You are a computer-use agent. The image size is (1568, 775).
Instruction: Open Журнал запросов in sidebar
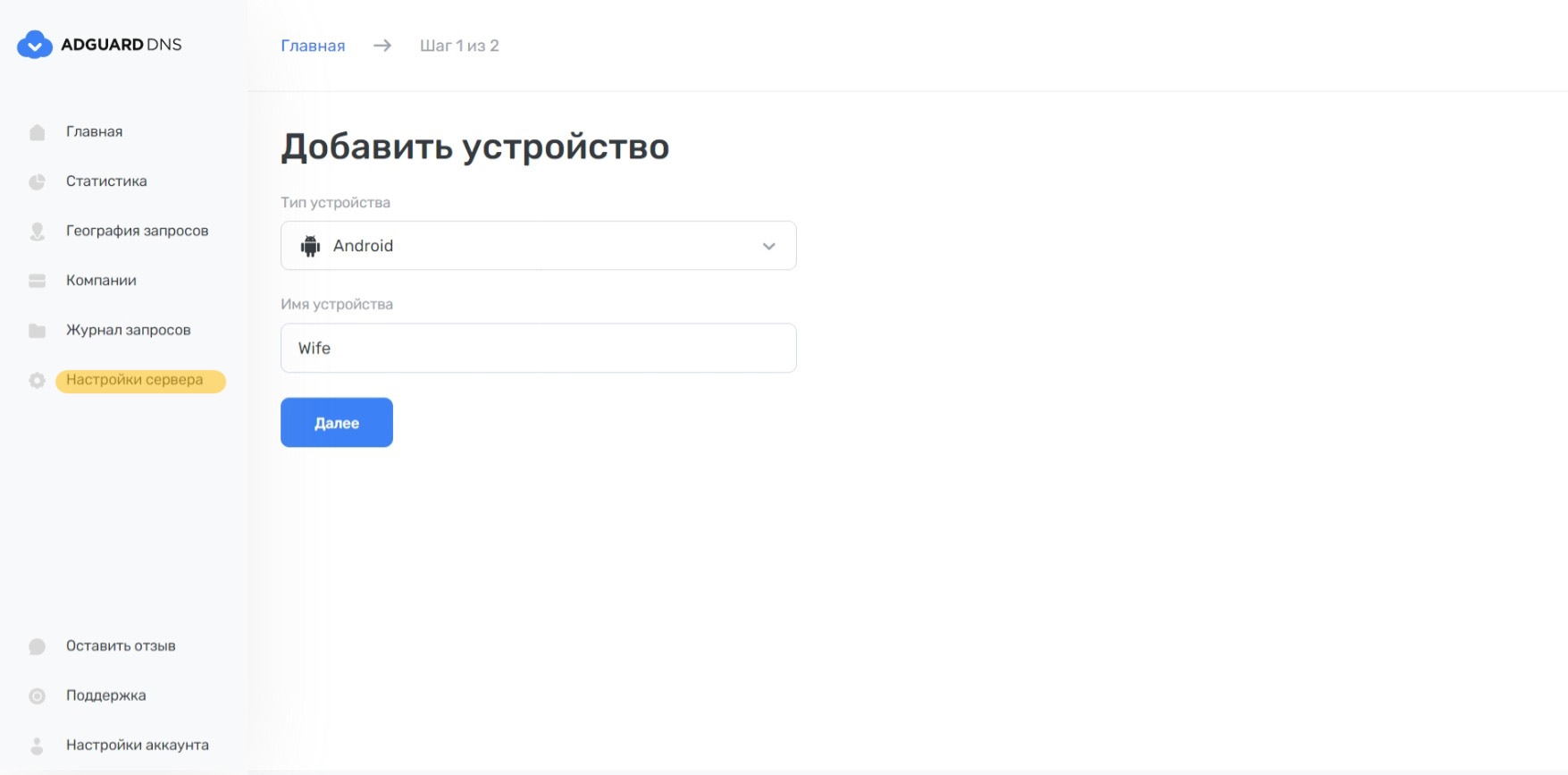128,330
